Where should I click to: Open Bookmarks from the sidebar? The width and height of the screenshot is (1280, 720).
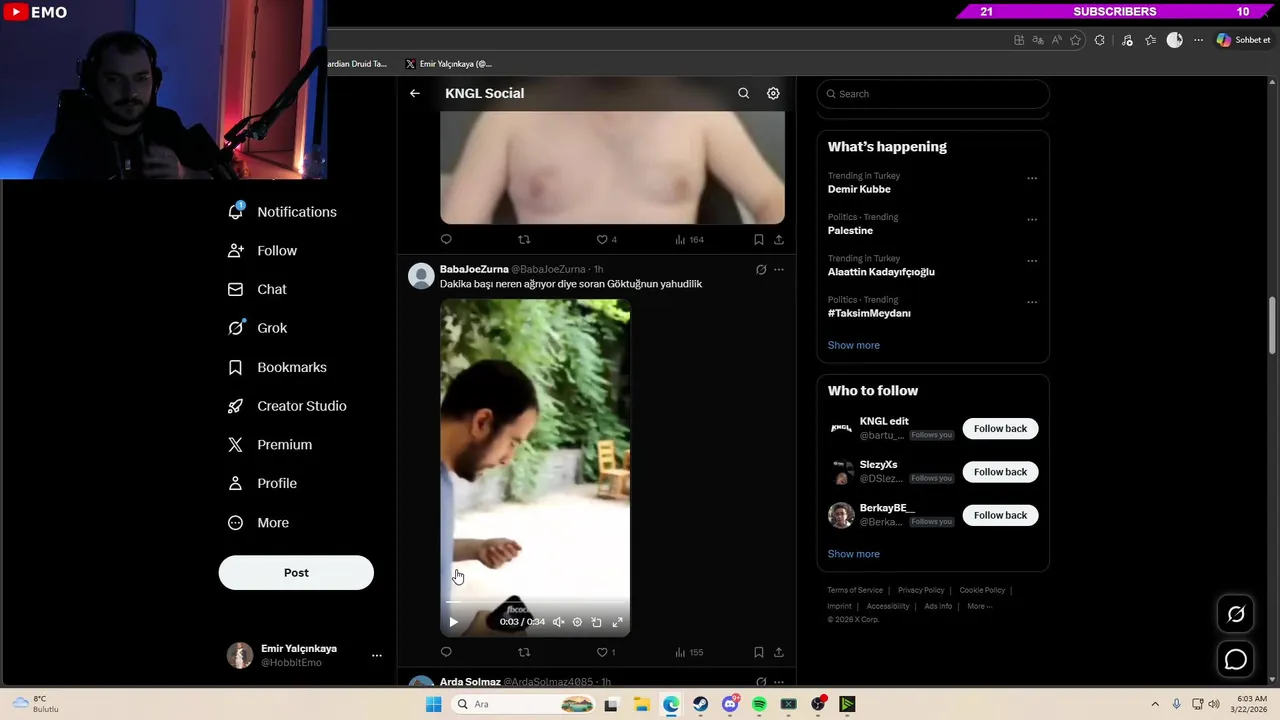point(278,367)
